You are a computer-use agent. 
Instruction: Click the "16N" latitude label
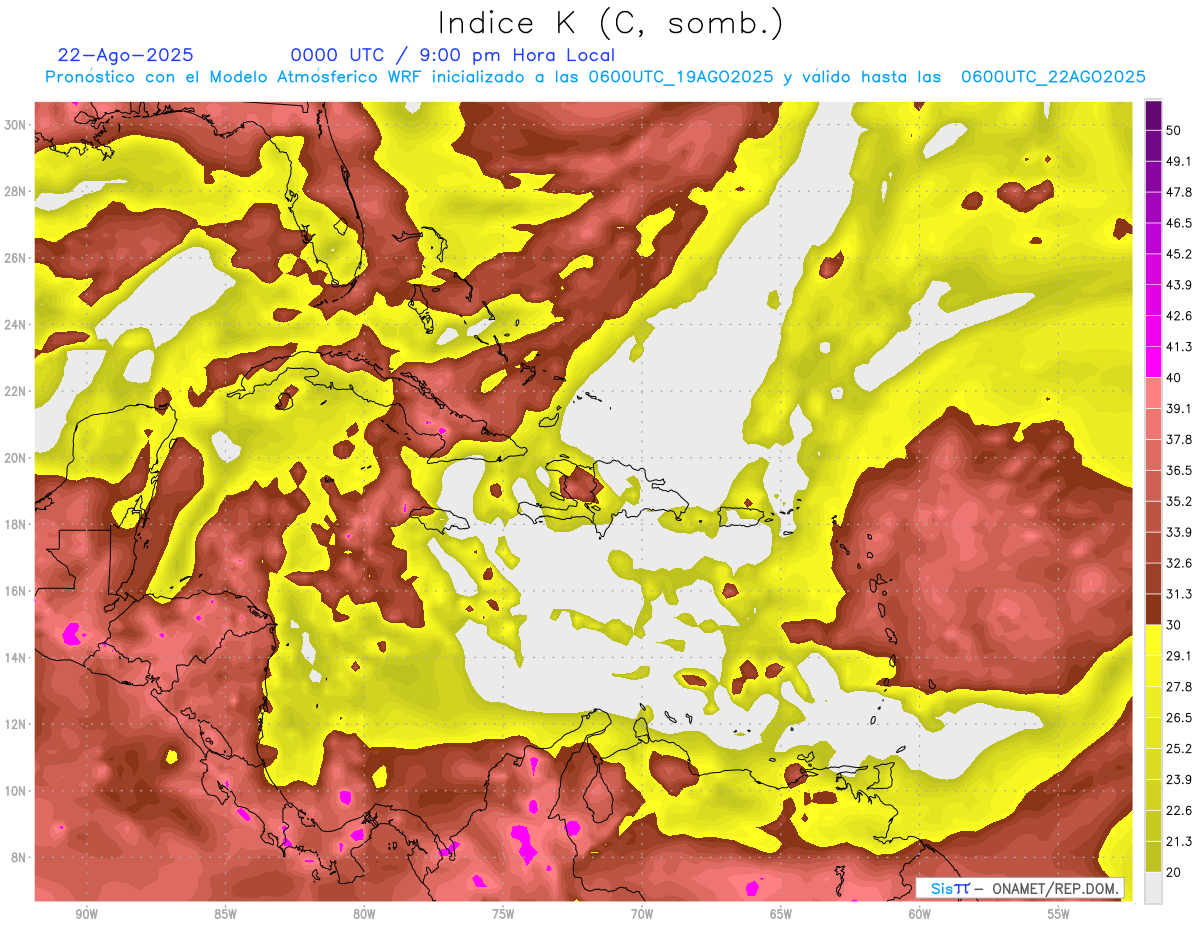(x=16, y=591)
